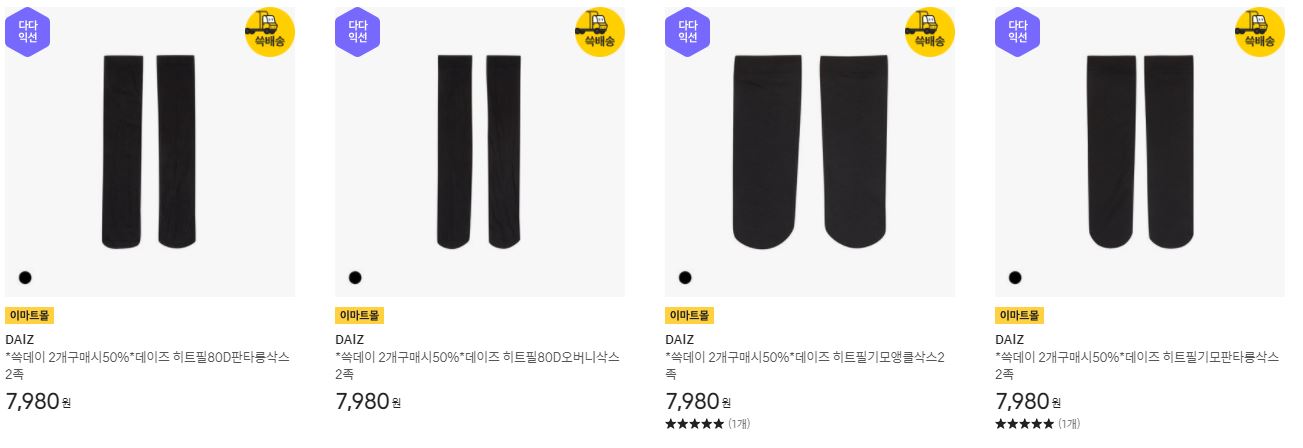Open the 히트필80D판타롱삭스 product title link
Viewport: 1303px width, 448px height.
tap(148, 365)
